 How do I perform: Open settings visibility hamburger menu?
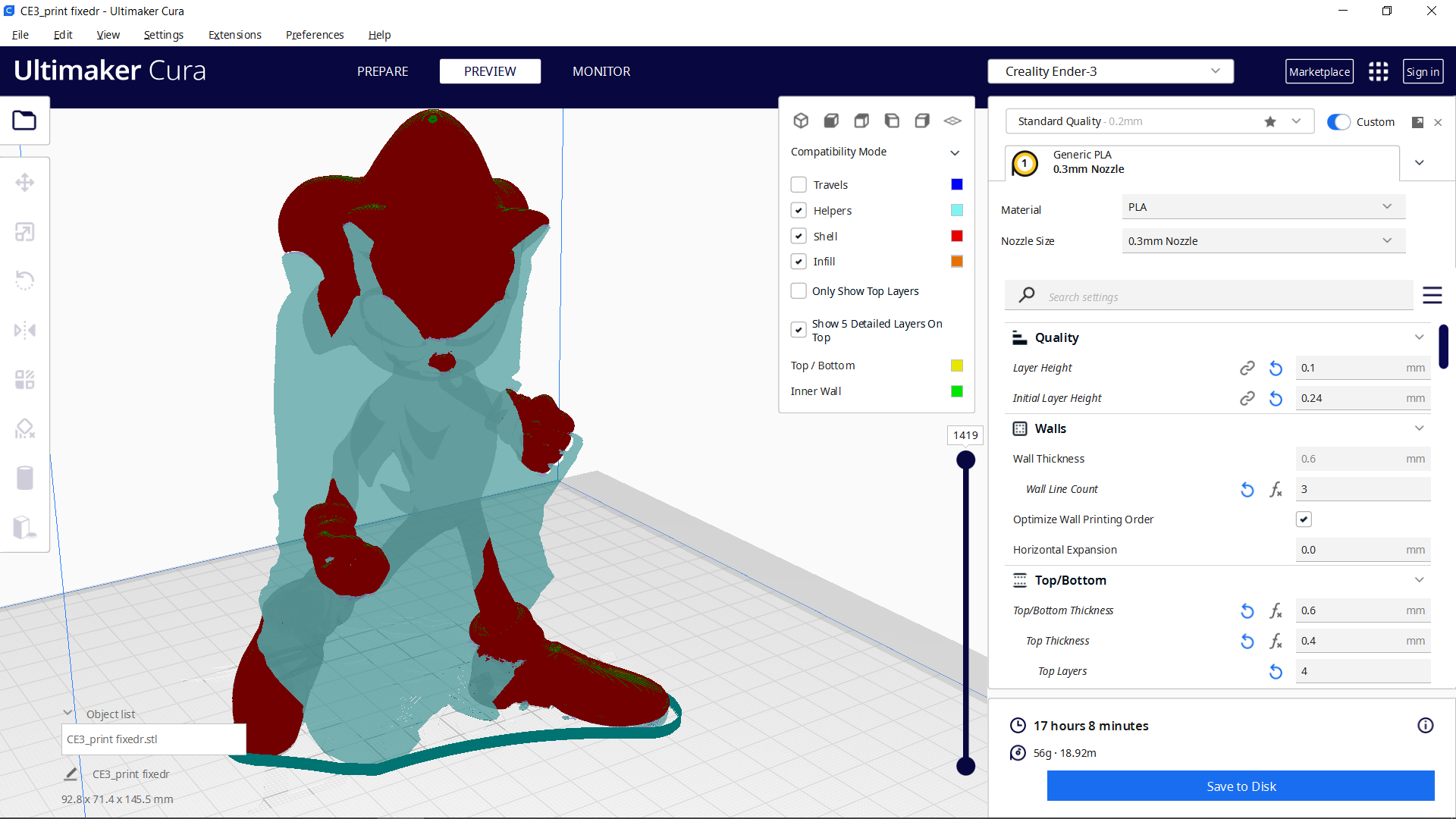pos(1432,295)
